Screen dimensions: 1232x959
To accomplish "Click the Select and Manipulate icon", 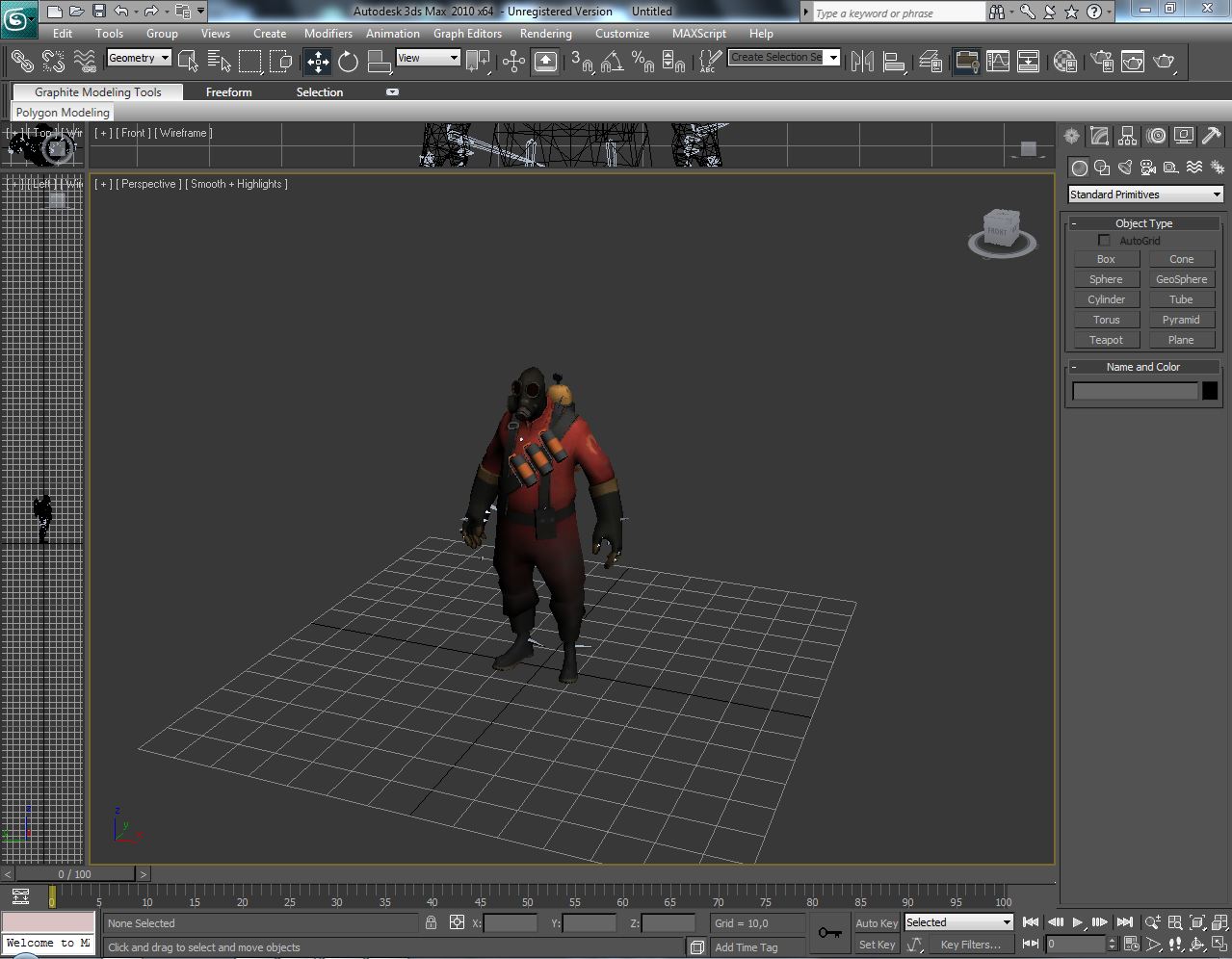I will (513, 62).
